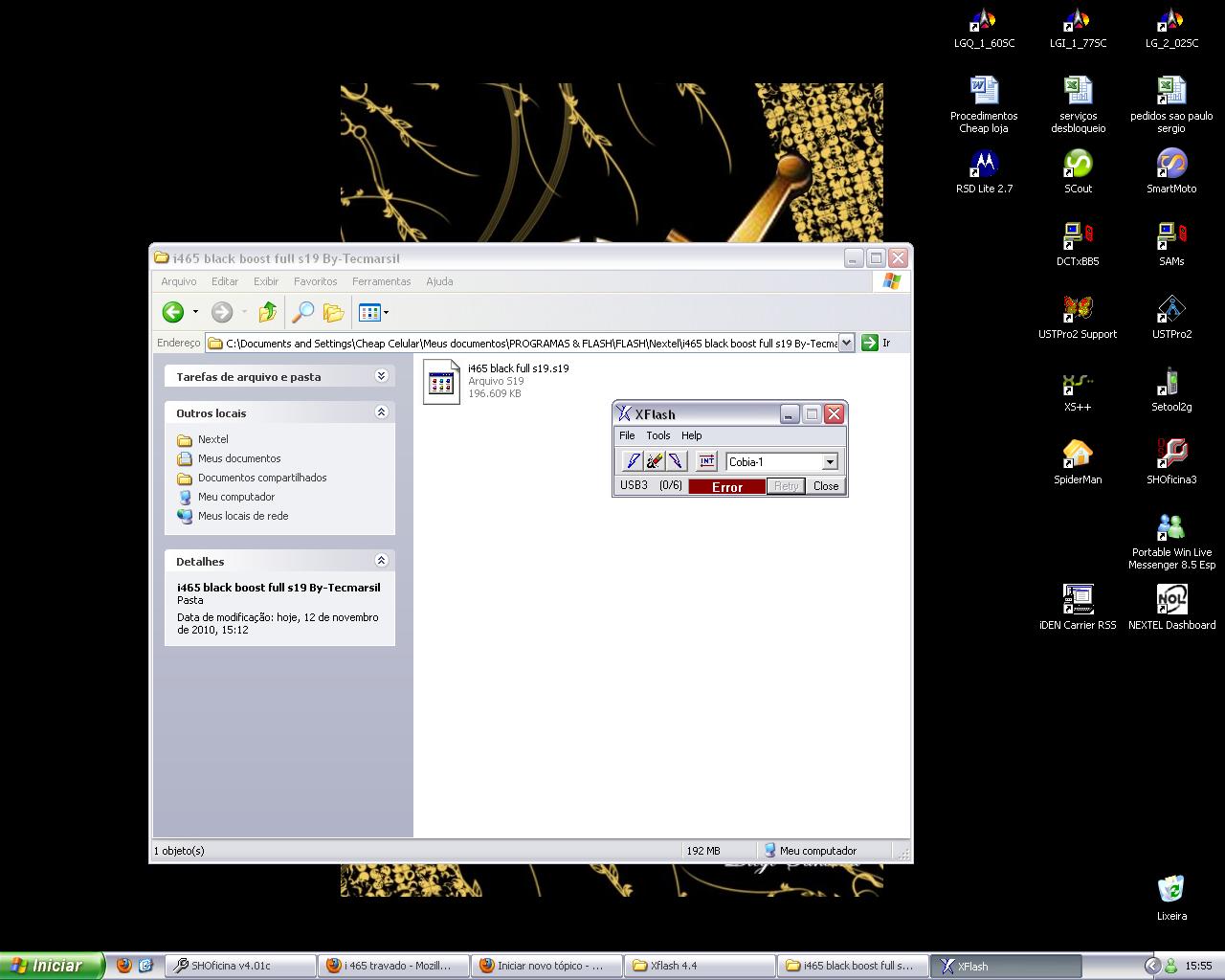Click LG_2_02SC desktop shortcut
The width and height of the screenshot is (1225, 980).
pos(1171,29)
